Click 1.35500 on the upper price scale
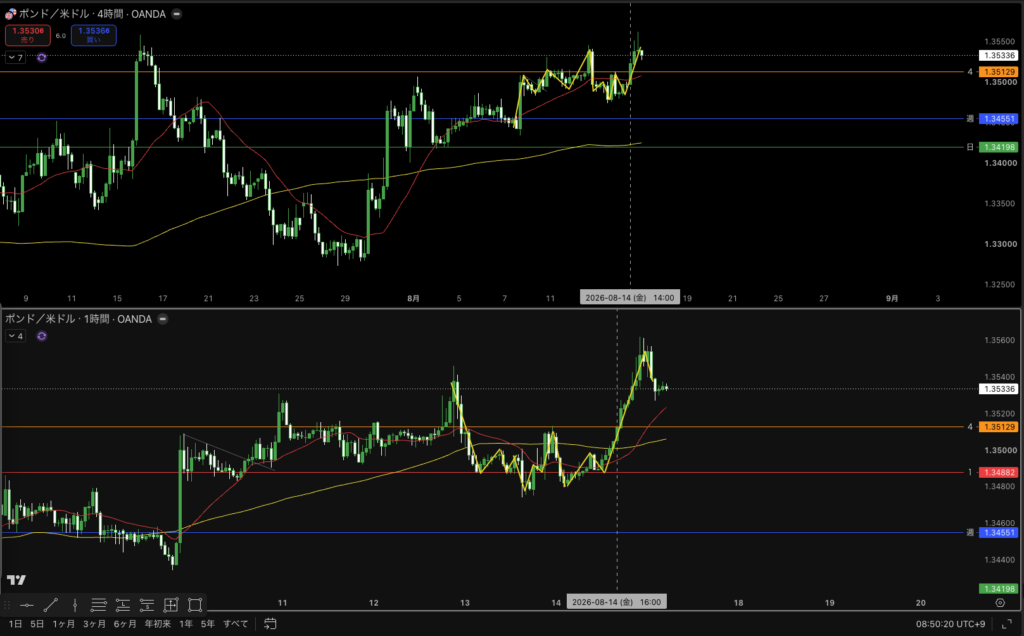This screenshot has width=1024, height=636. pos(1000,42)
